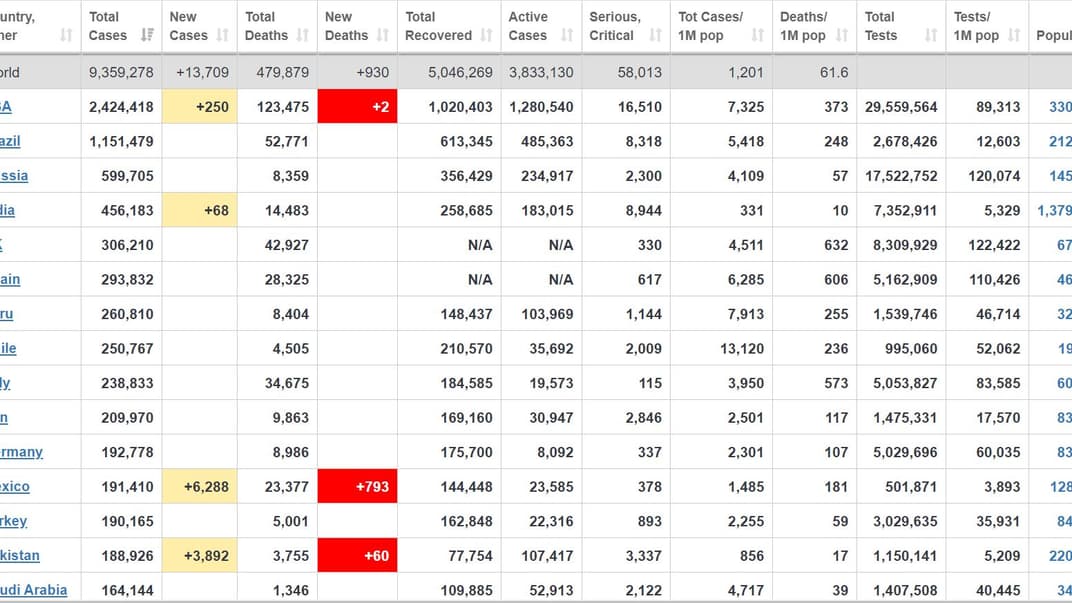Click the sort arrows icon beside Total Cases
Viewport: 1072px width, 603px height.
147,35
